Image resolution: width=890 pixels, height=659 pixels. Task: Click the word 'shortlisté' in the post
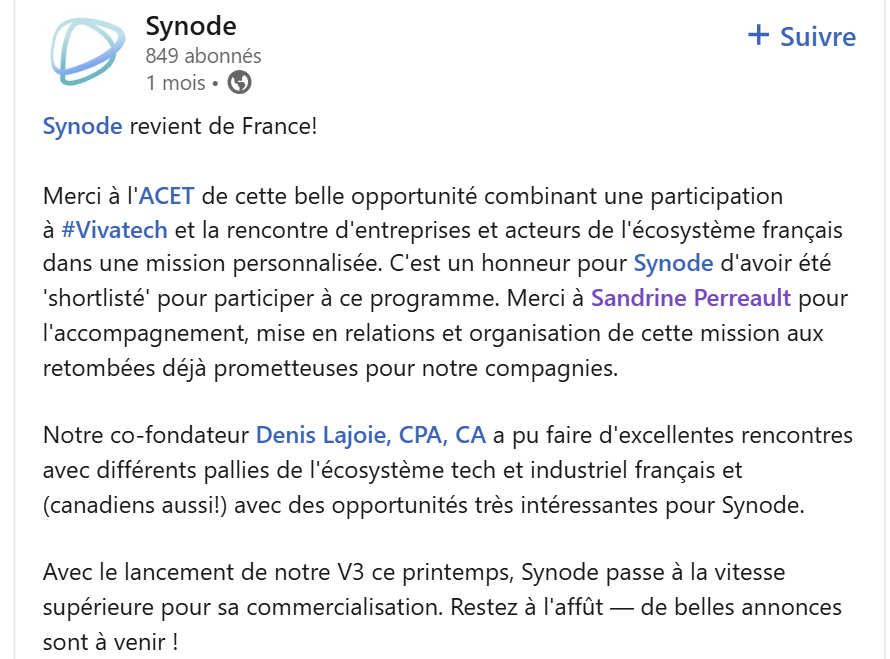coord(95,298)
